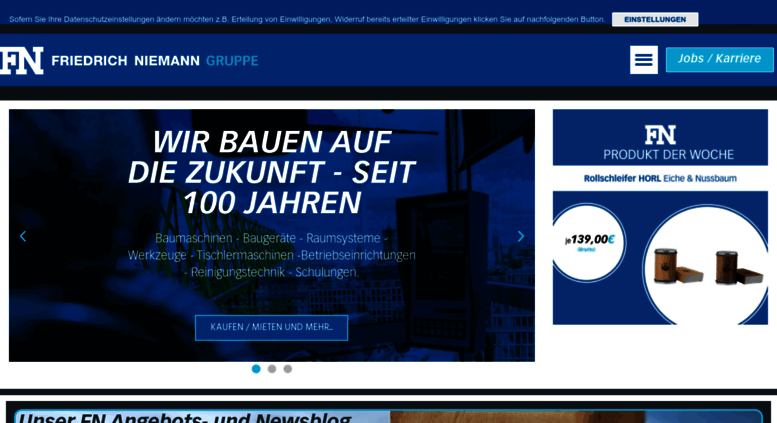Viewport: 777px width, 423px height.
Task: Open the Unser FN Angebots- und Newsblog banner
Action: (388, 416)
